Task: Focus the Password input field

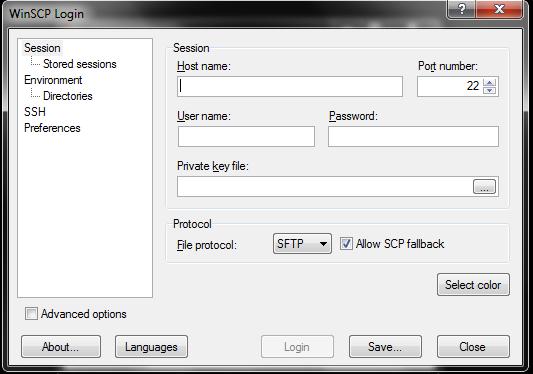Action: pyautogui.click(x=413, y=136)
